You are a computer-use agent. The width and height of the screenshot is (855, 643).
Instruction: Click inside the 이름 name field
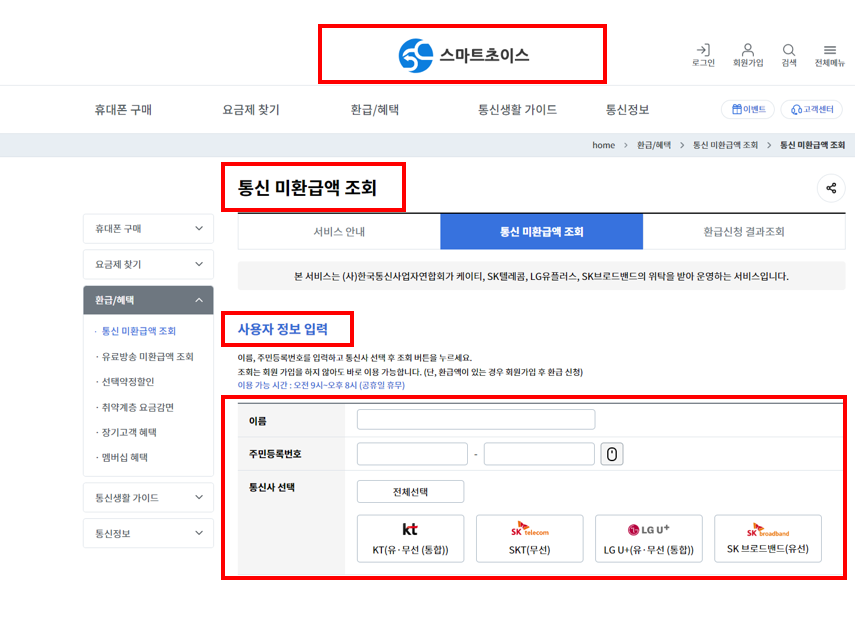coord(475,419)
